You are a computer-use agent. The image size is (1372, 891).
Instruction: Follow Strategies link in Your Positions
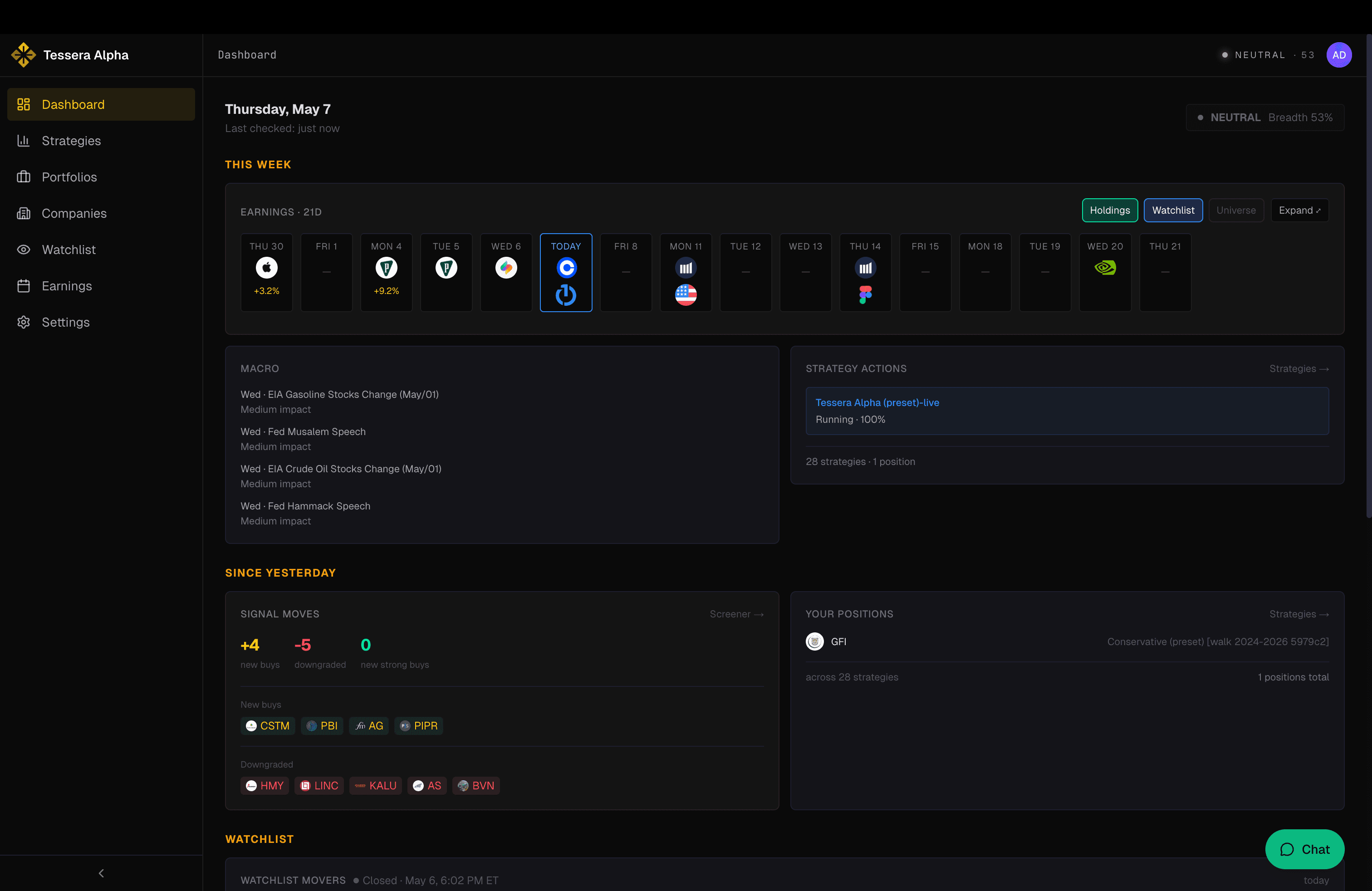click(x=1299, y=614)
